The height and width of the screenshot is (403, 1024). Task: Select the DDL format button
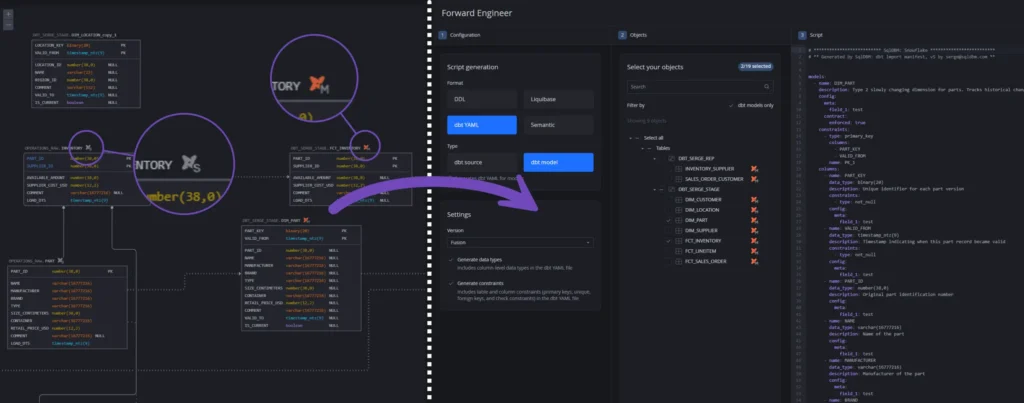482,99
